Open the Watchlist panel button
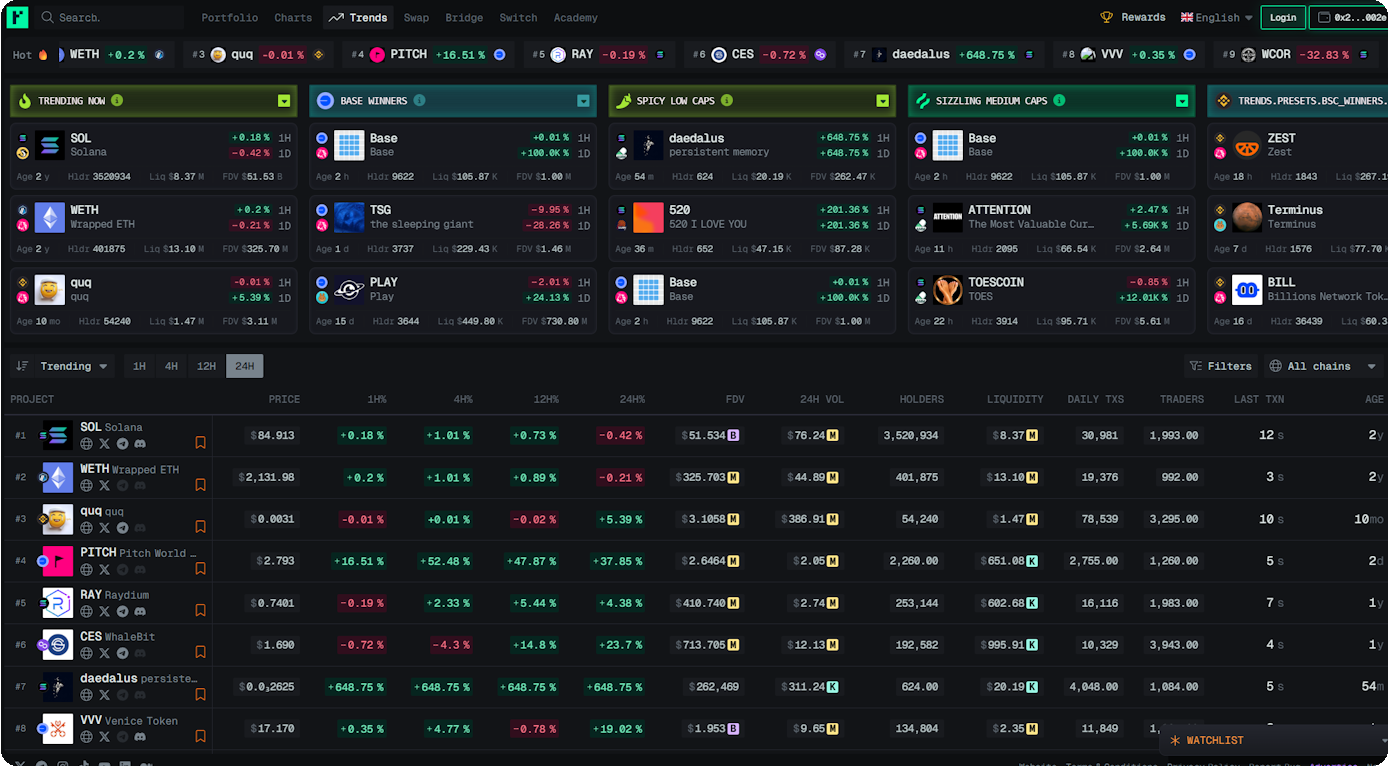 [x=1274, y=741]
